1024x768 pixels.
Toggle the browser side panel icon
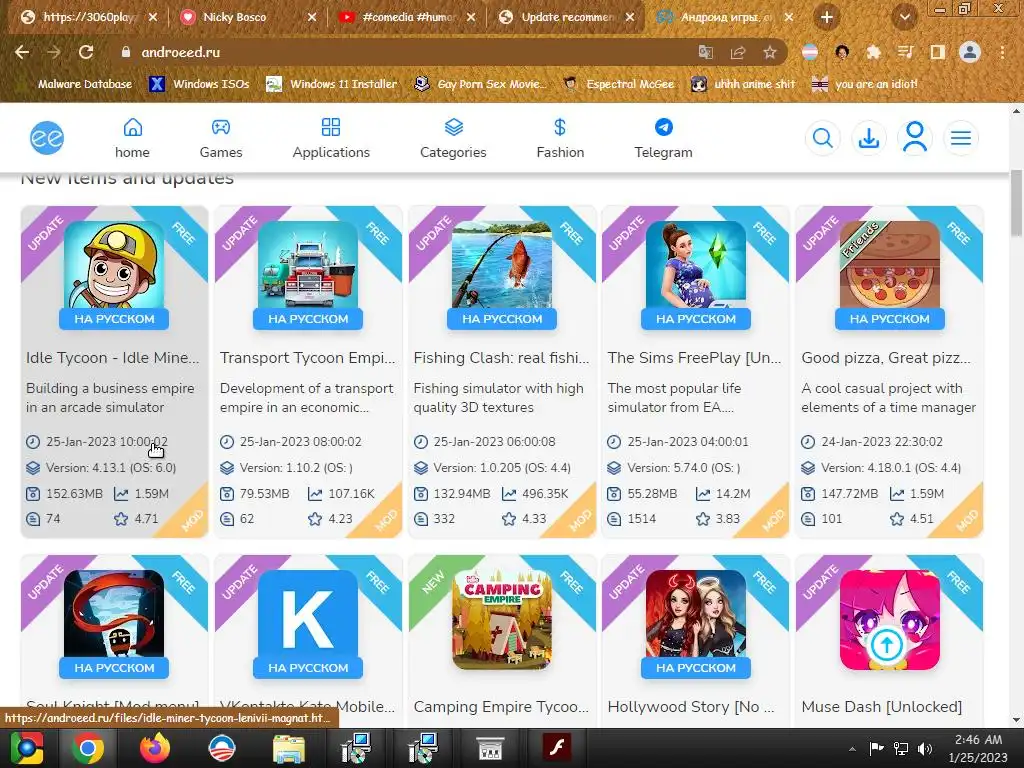[x=938, y=52]
